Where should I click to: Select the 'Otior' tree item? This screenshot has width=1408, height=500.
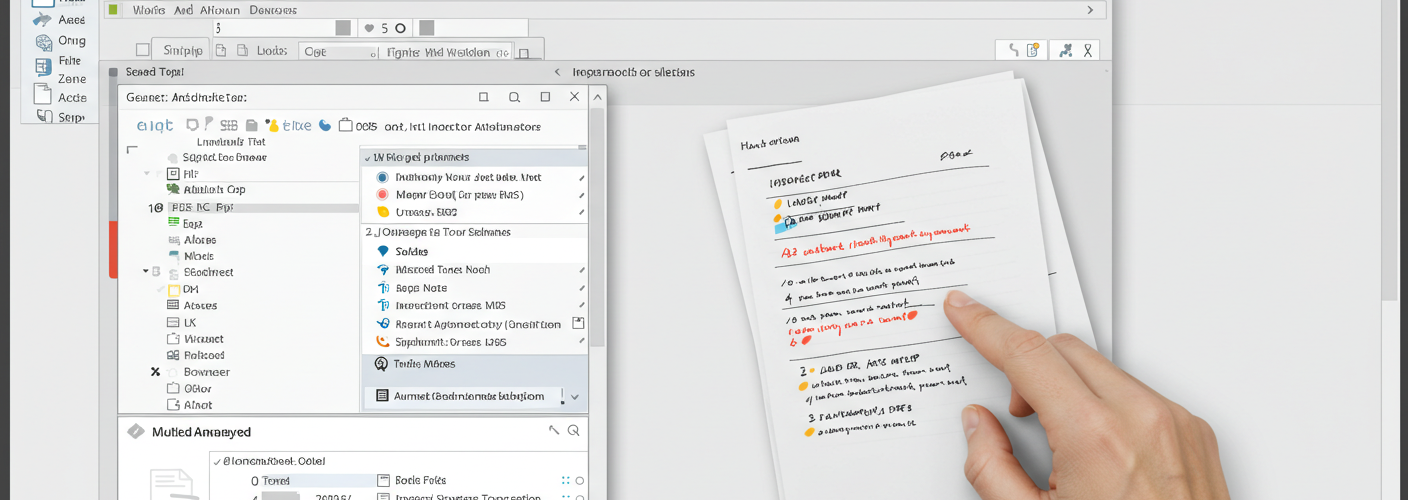(197, 388)
